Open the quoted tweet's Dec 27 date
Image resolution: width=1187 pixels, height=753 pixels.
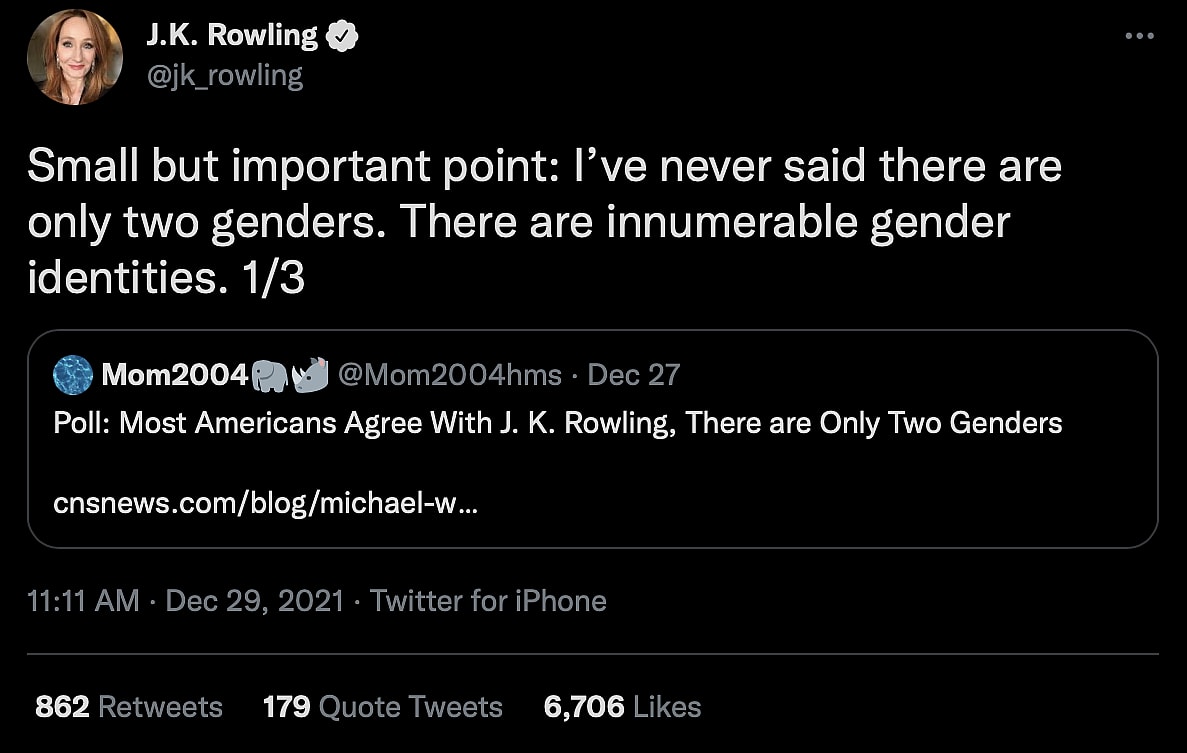634,375
